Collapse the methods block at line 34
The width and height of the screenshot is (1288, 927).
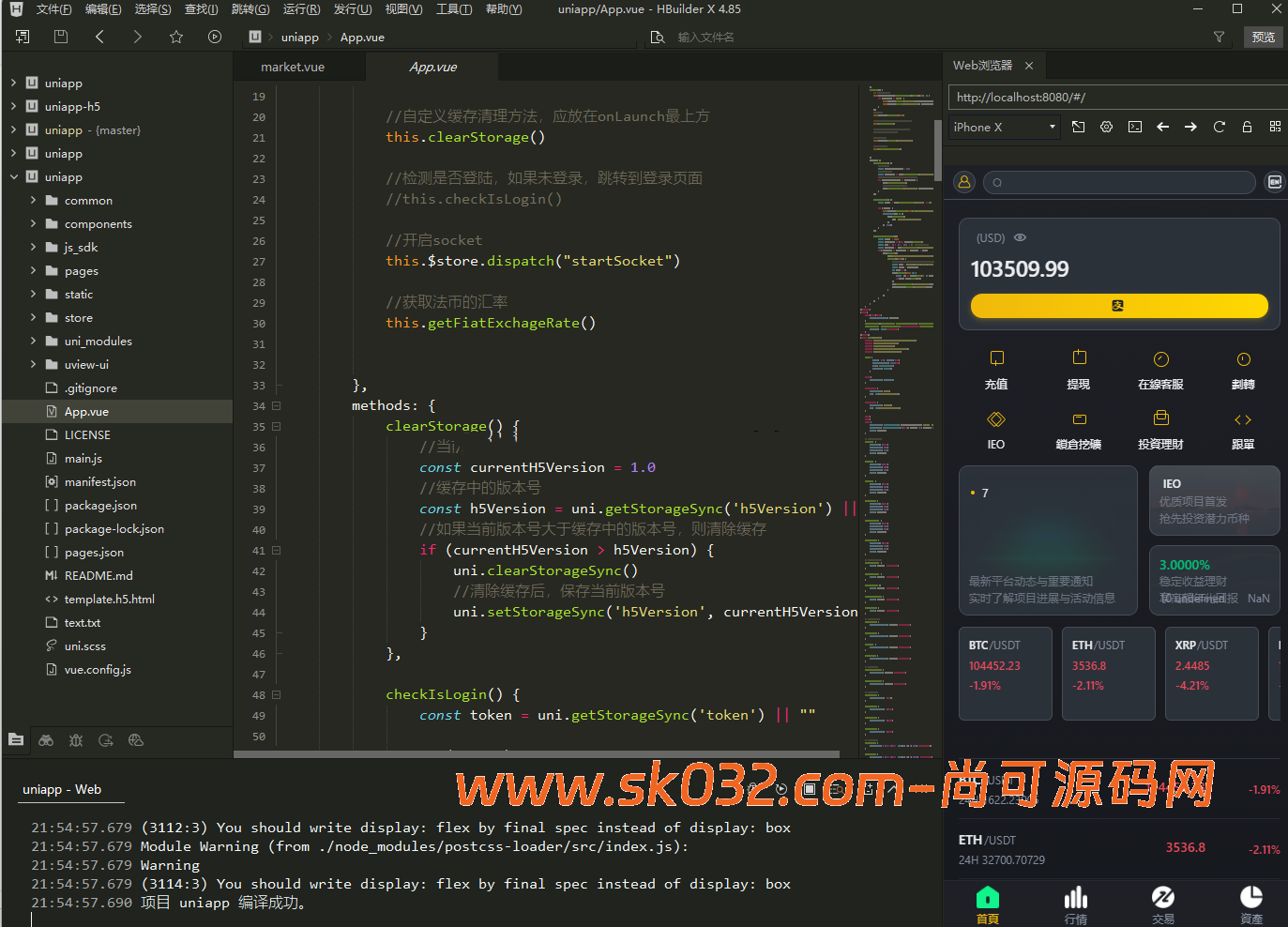(x=277, y=406)
